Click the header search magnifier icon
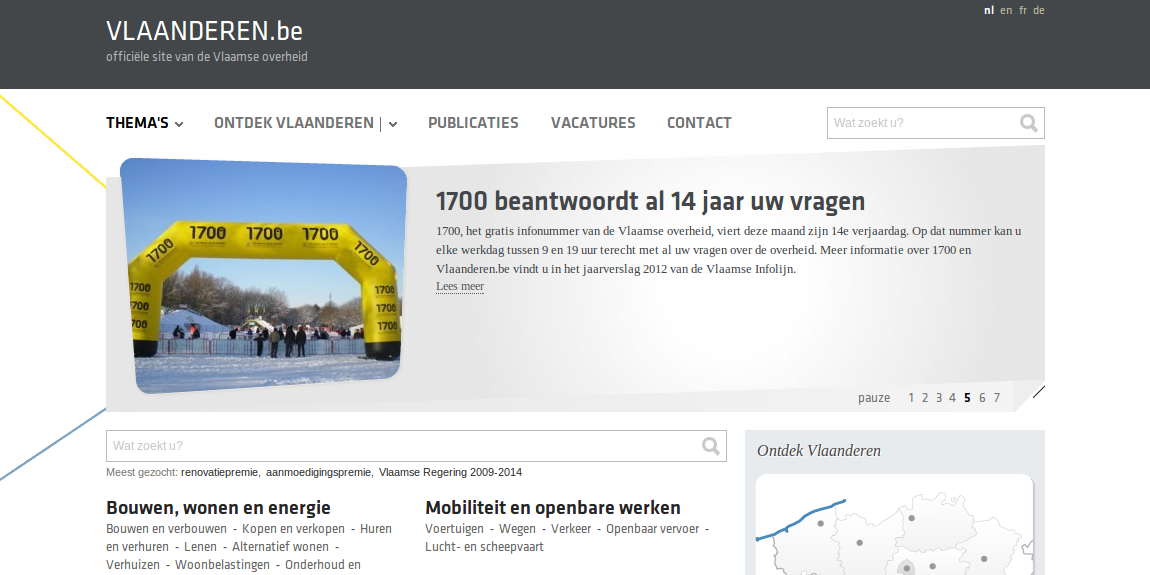Screen dimensions: 1150x575 (x=1028, y=123)
